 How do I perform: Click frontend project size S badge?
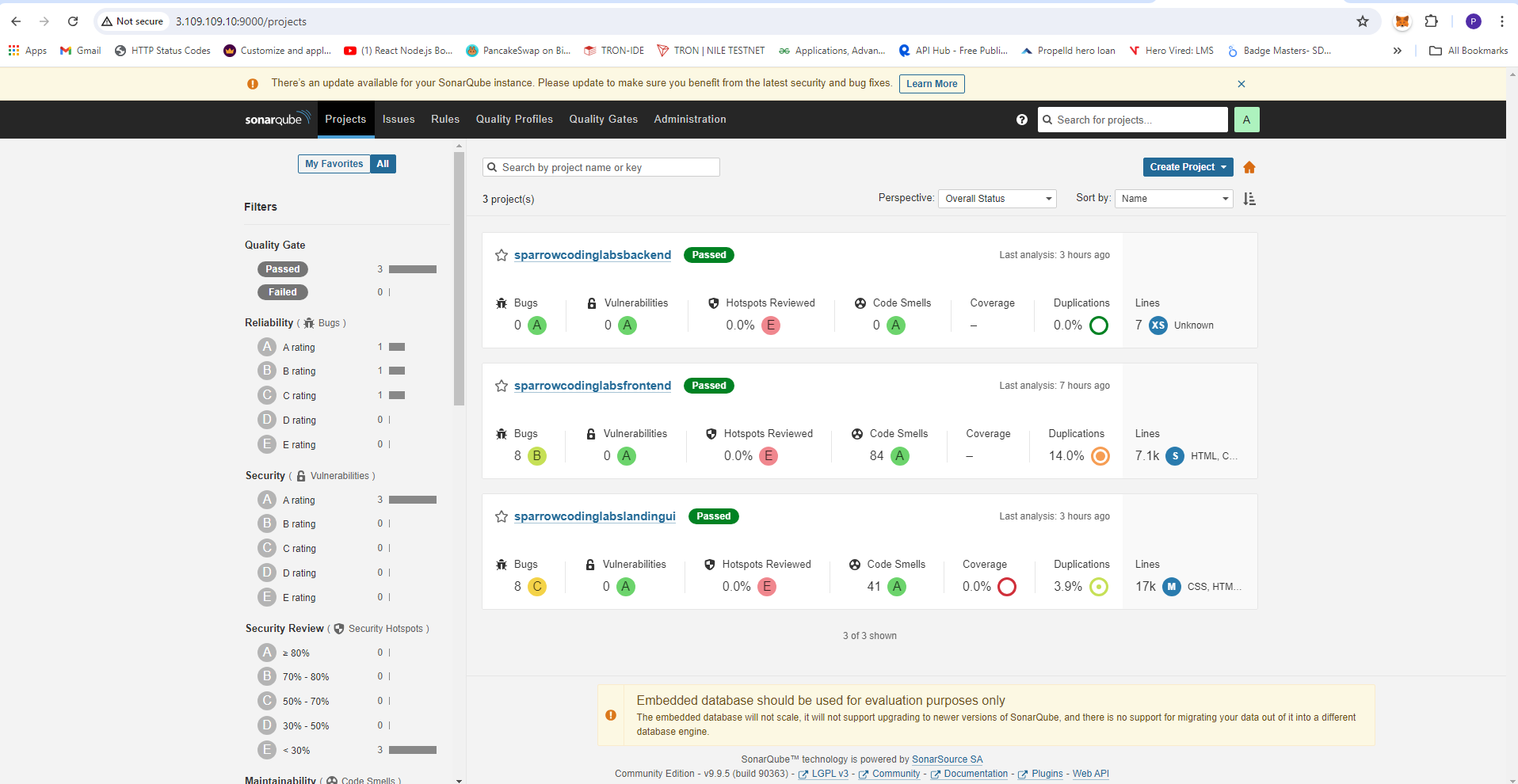[x=1175, y=456]
